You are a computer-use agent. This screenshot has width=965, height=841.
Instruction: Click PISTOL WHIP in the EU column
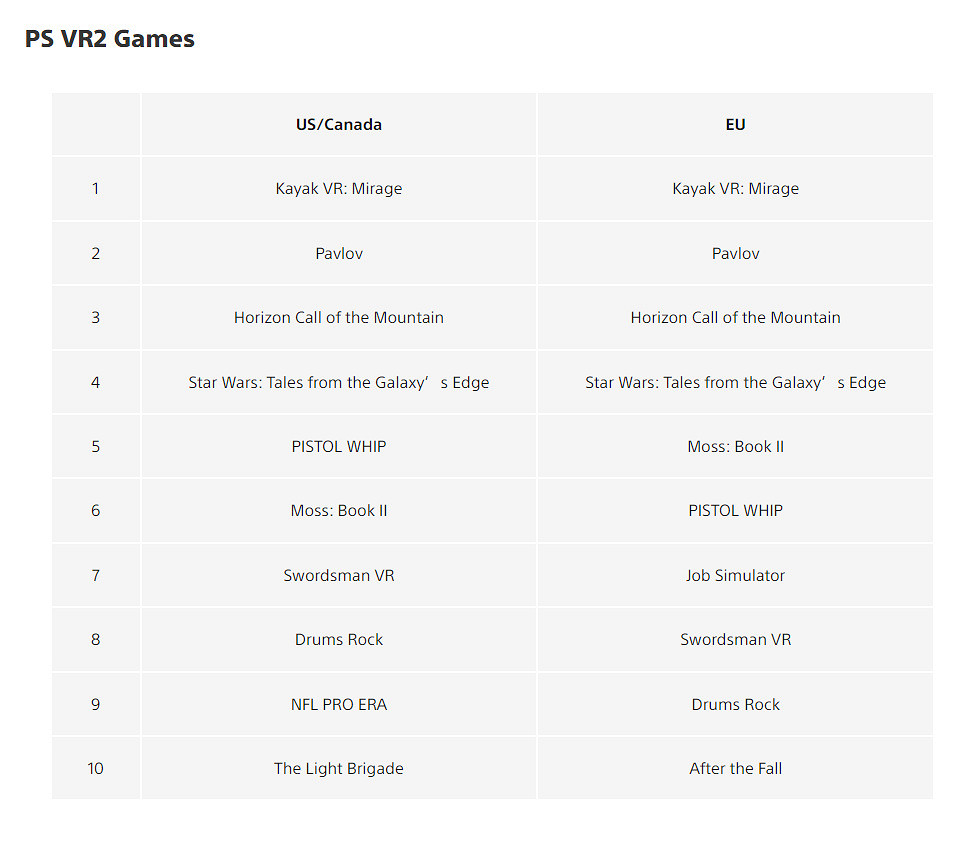735,511
